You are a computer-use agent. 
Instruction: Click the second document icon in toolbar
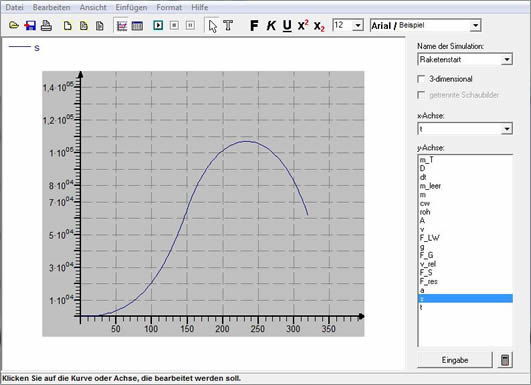(x=84, y=25)
